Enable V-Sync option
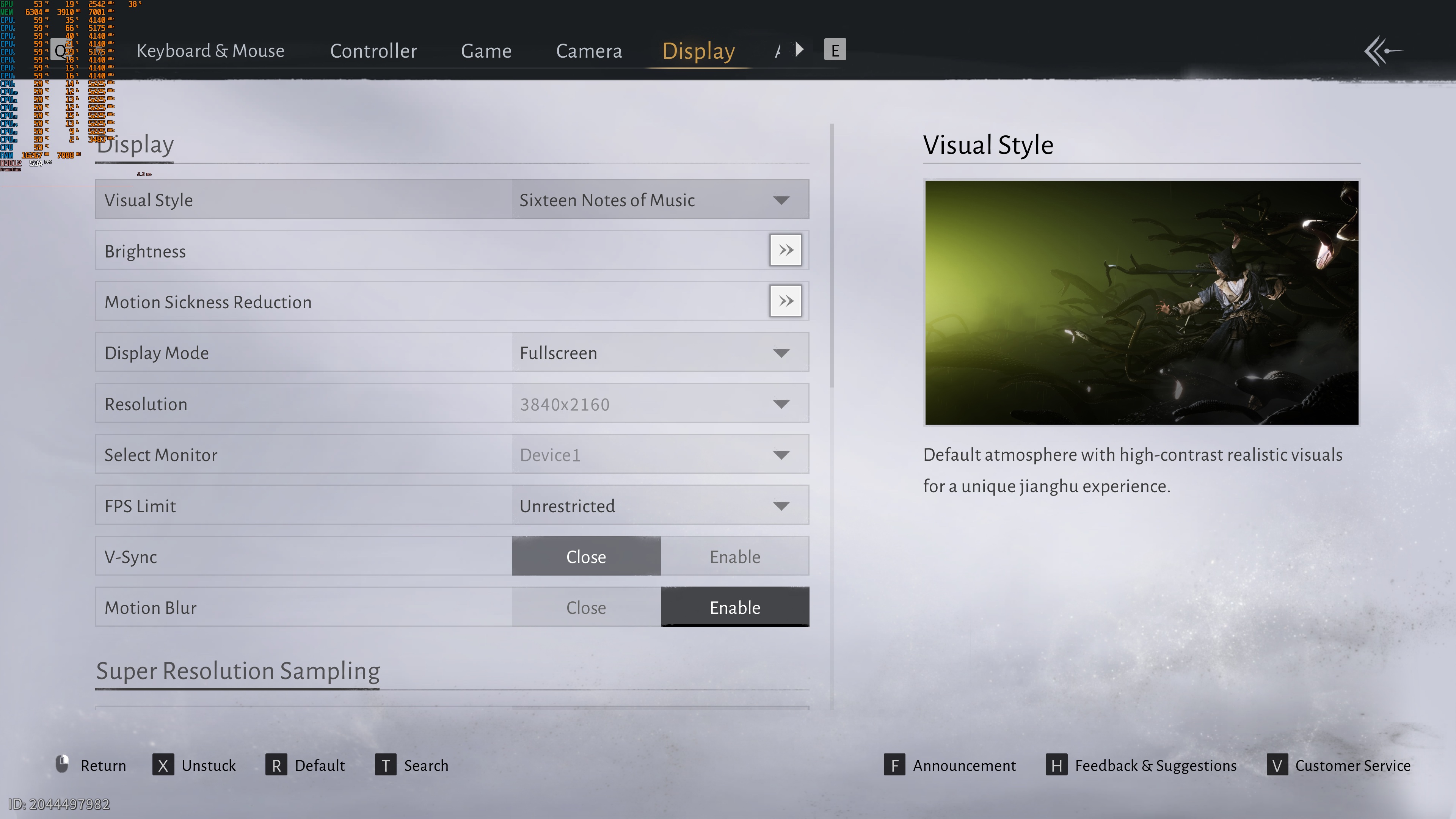Screen dimensions: 1456x819 pyautogui.click(x=734, y=557)
